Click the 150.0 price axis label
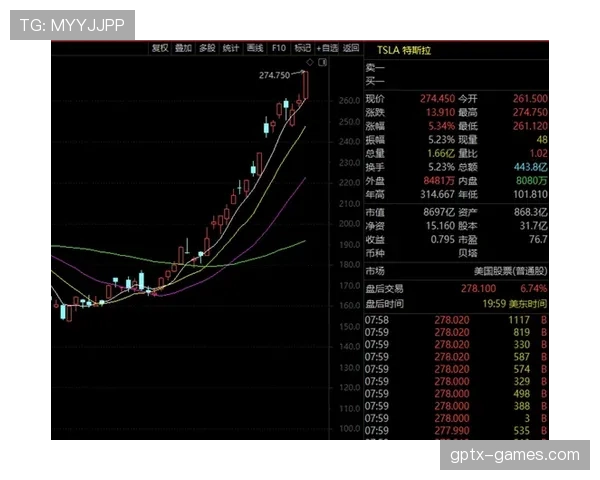This screenshot has width=600, height=480. tap(349, 327)
